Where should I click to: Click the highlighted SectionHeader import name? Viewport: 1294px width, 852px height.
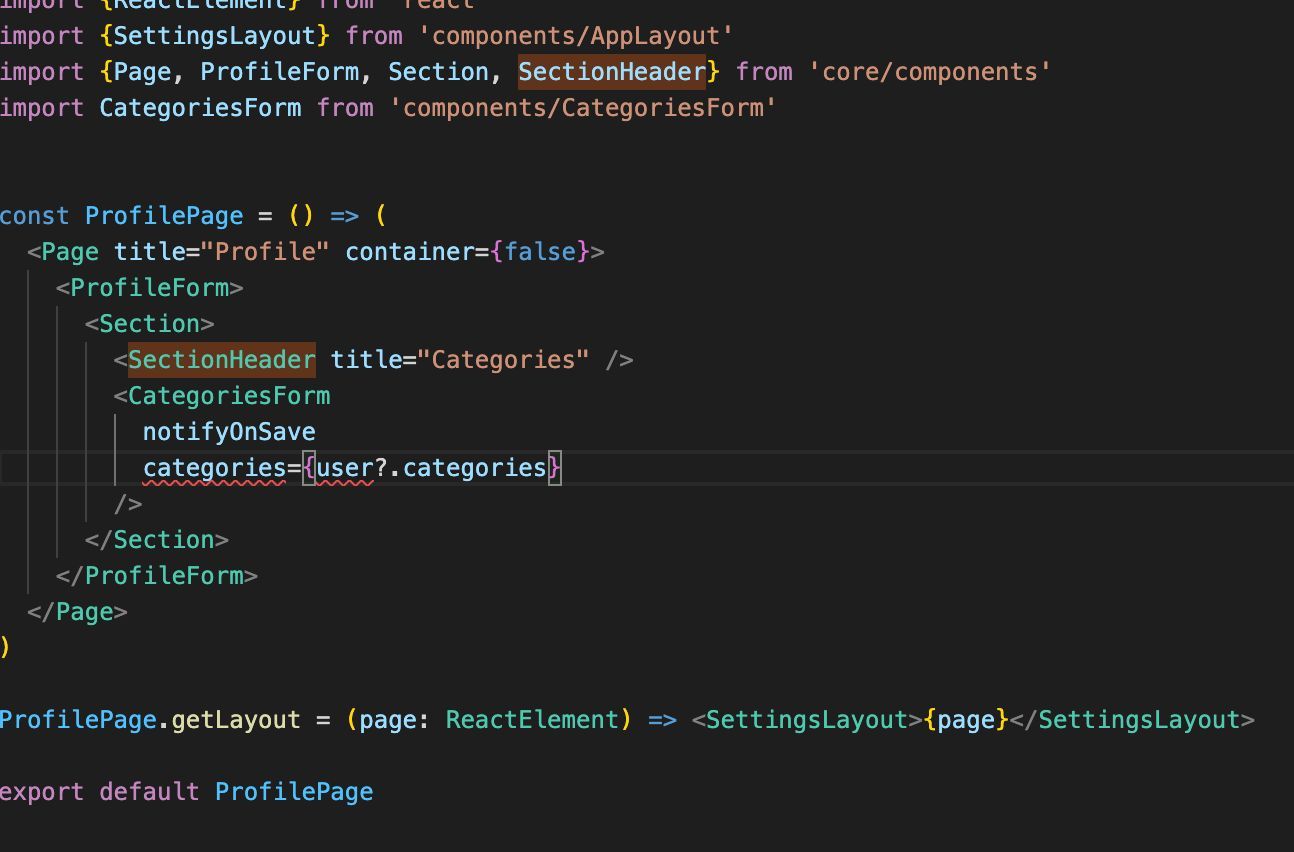[x=612, y=72]
